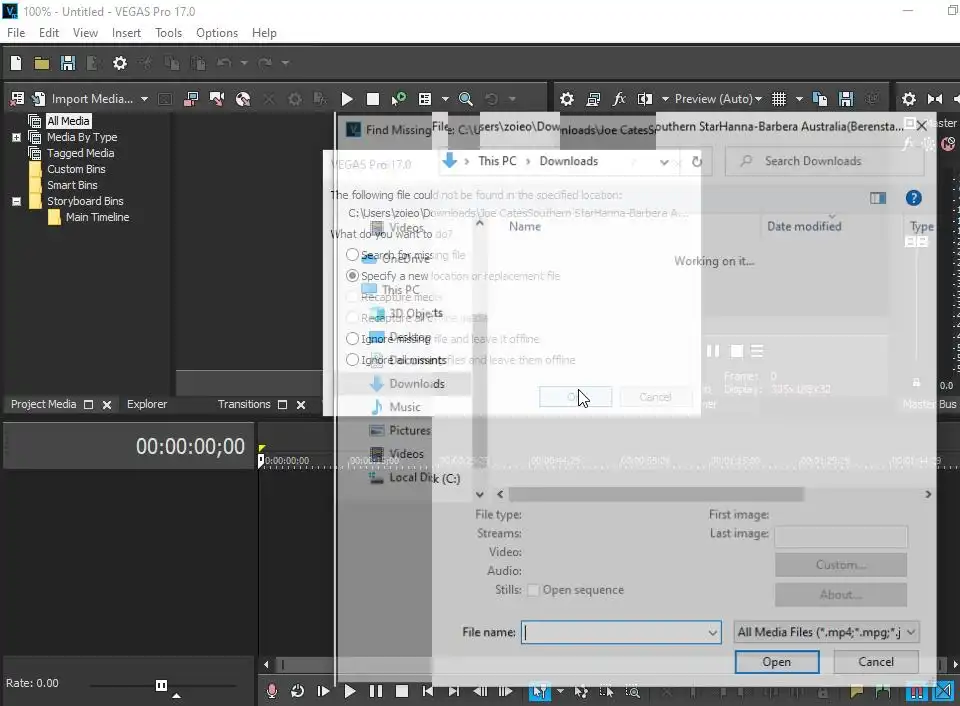Open the File name combo box dropdown

tap(713, 632)
